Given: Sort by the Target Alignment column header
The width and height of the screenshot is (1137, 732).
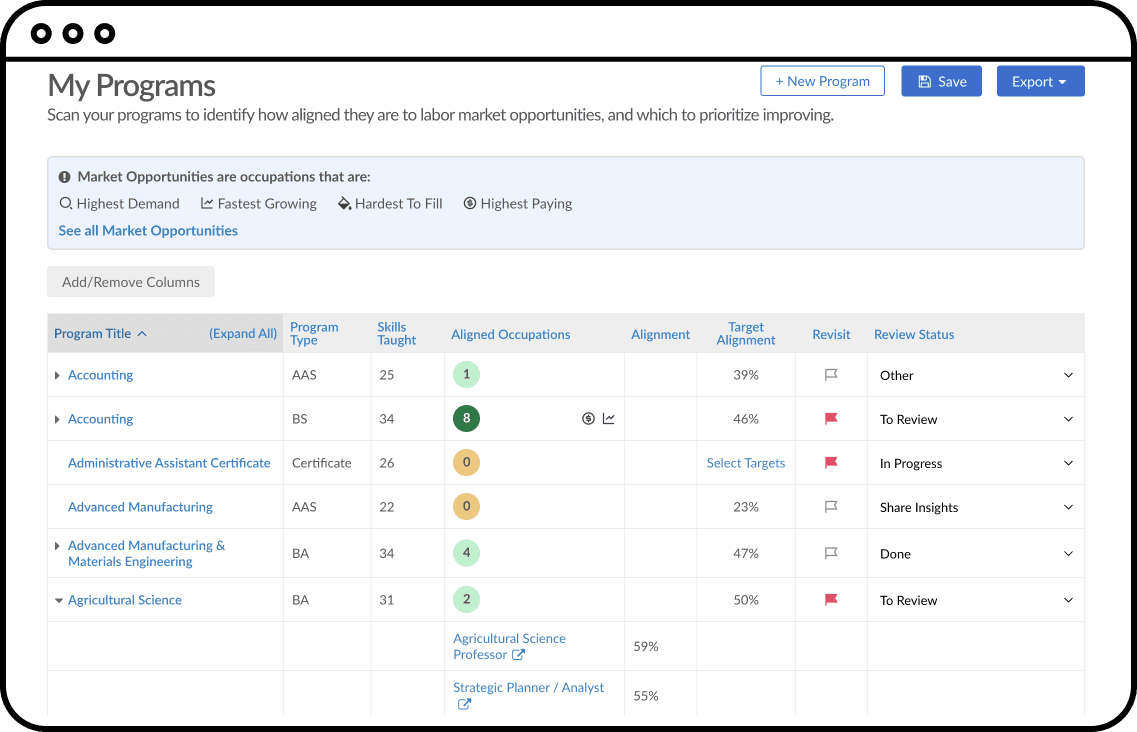Looking at the screenshot, I should point(746,334).
